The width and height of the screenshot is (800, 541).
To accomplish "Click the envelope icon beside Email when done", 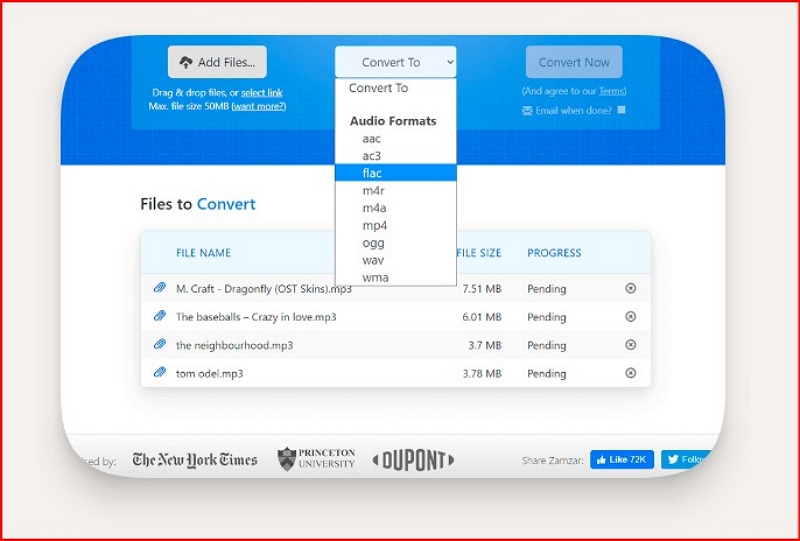I will point(527,111).
